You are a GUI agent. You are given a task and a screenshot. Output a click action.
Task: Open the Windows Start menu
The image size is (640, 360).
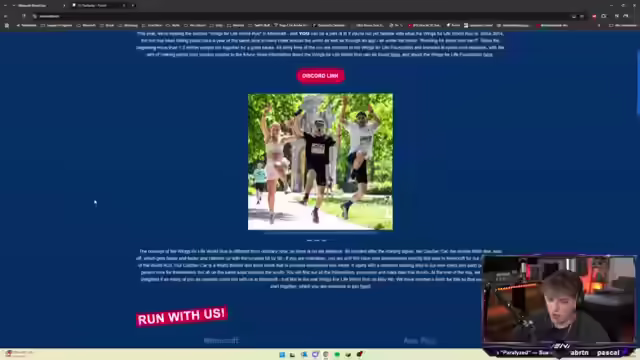(x=282, y=355)
